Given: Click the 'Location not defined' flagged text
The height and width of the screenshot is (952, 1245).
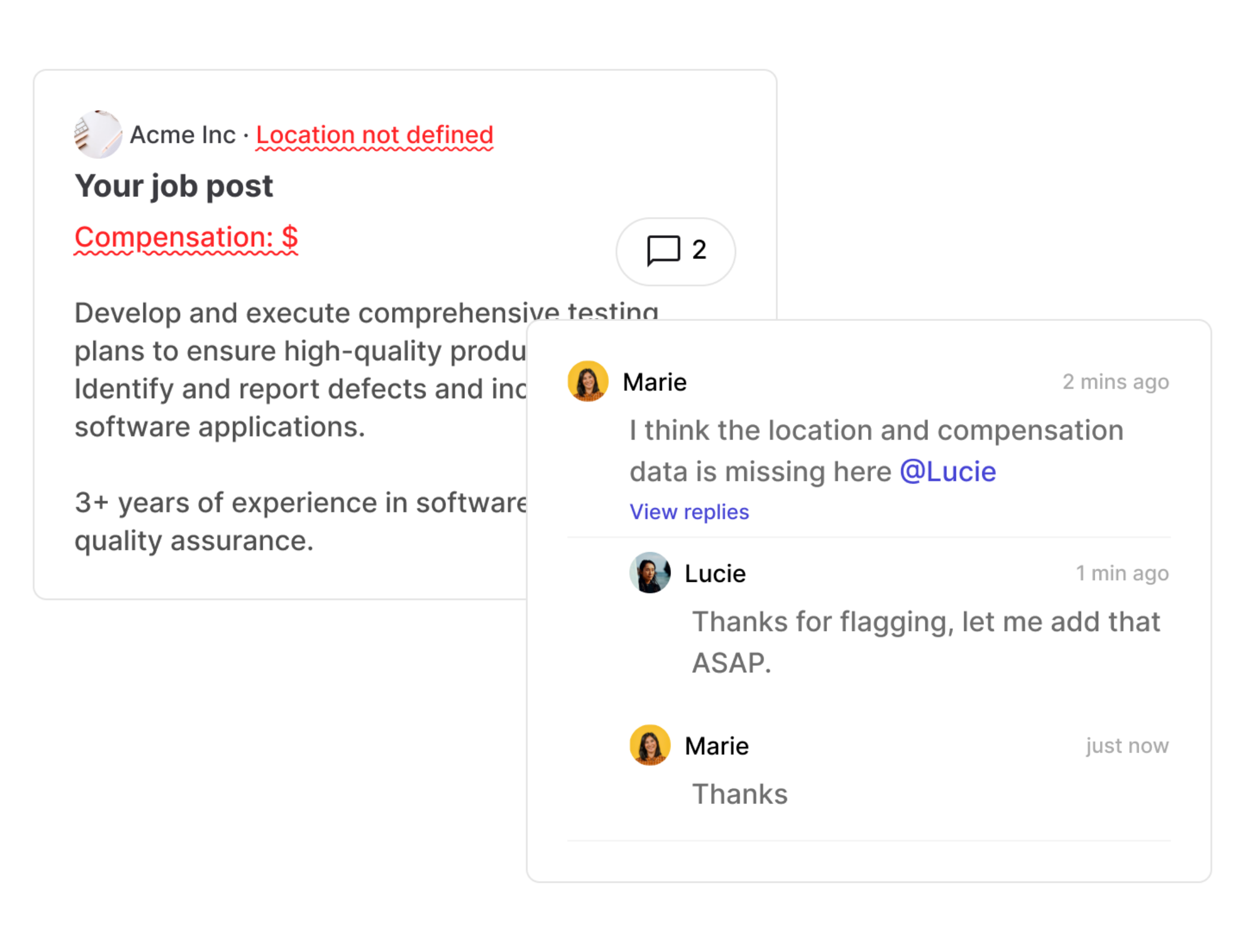Looking at the screenshot, I should tap(373, 135).
